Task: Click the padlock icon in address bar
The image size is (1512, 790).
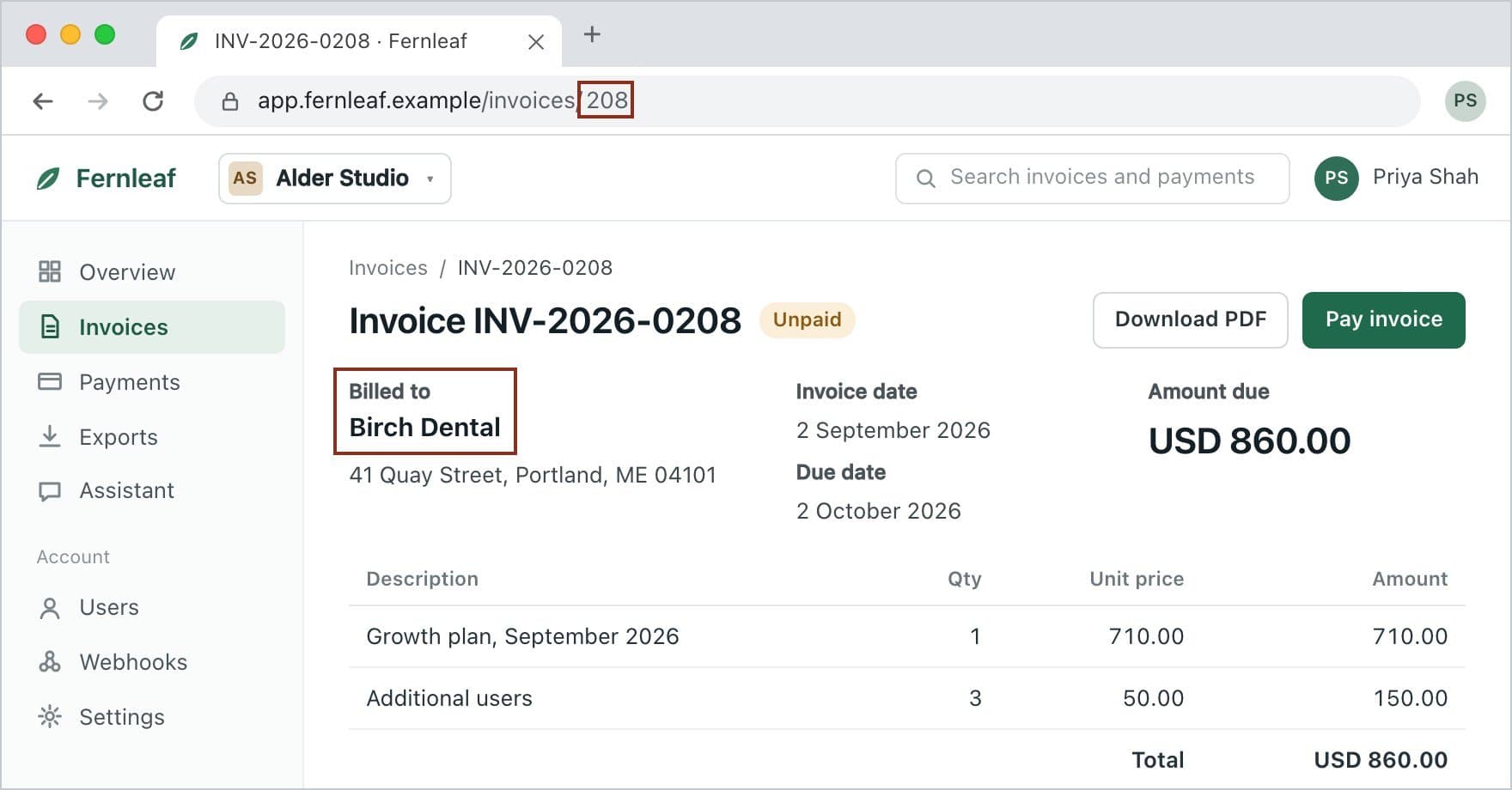Action: (230, 101)
